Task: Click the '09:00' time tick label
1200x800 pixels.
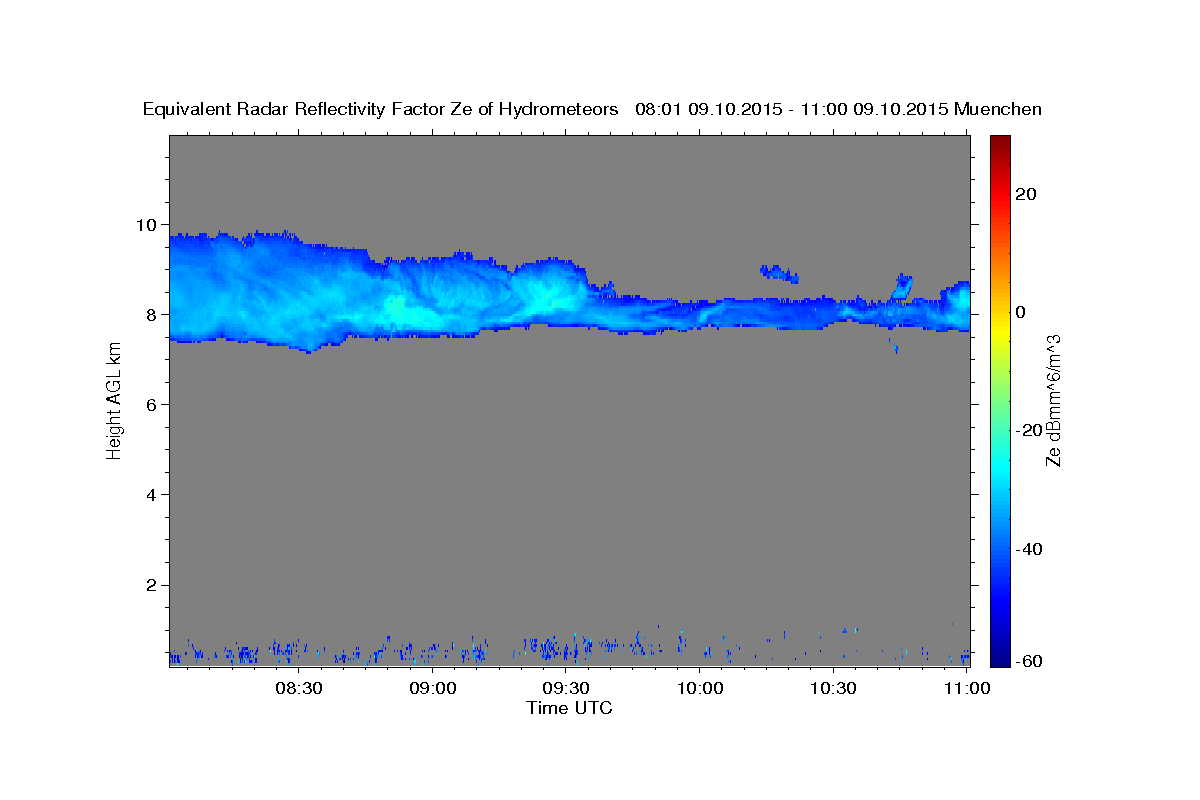Action: point(433,688)
